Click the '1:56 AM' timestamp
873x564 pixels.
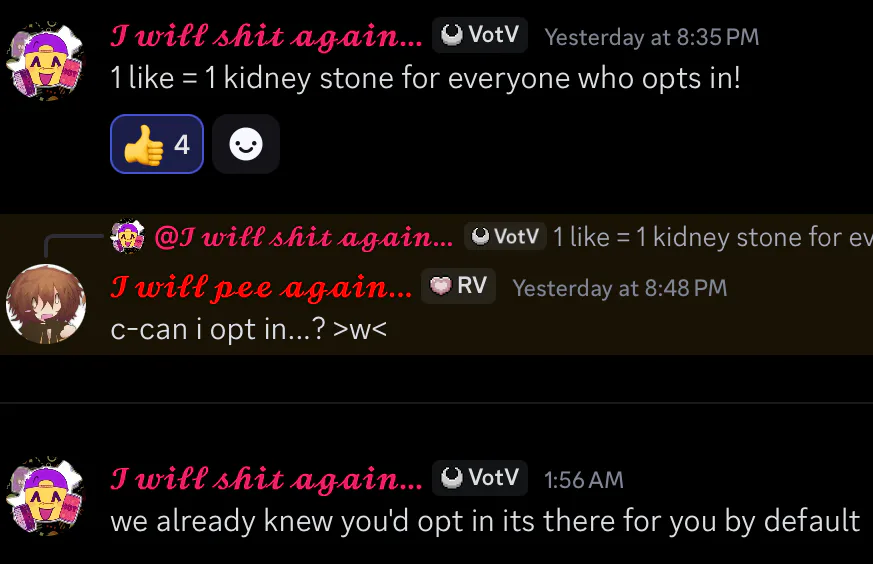pos(583,480)
